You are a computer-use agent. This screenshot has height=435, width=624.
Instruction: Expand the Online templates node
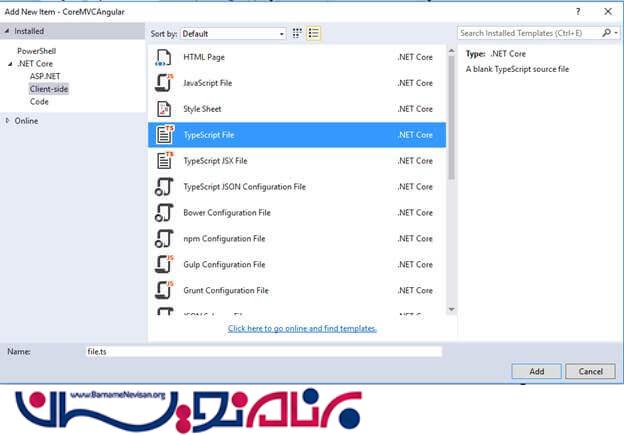click(9, 121)
